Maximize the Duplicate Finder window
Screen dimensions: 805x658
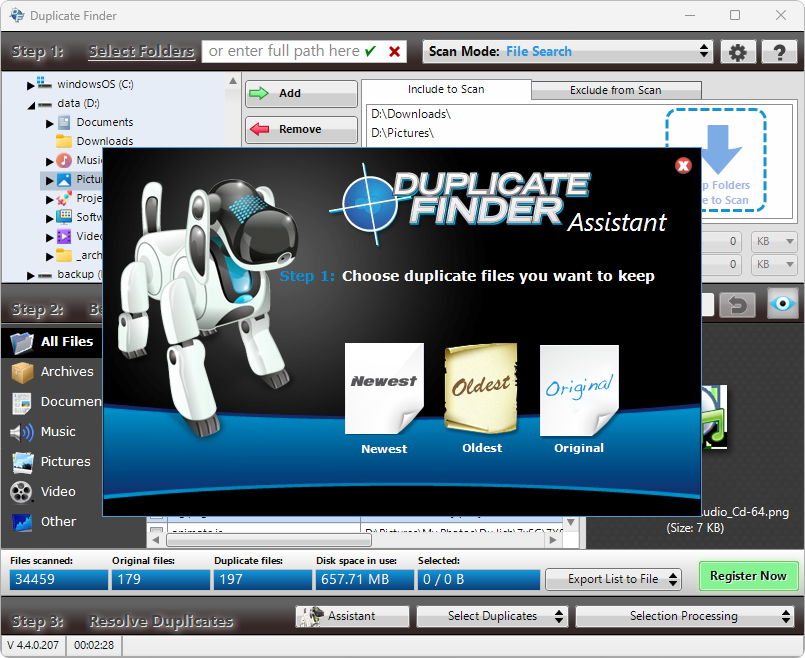click(735, 15)
